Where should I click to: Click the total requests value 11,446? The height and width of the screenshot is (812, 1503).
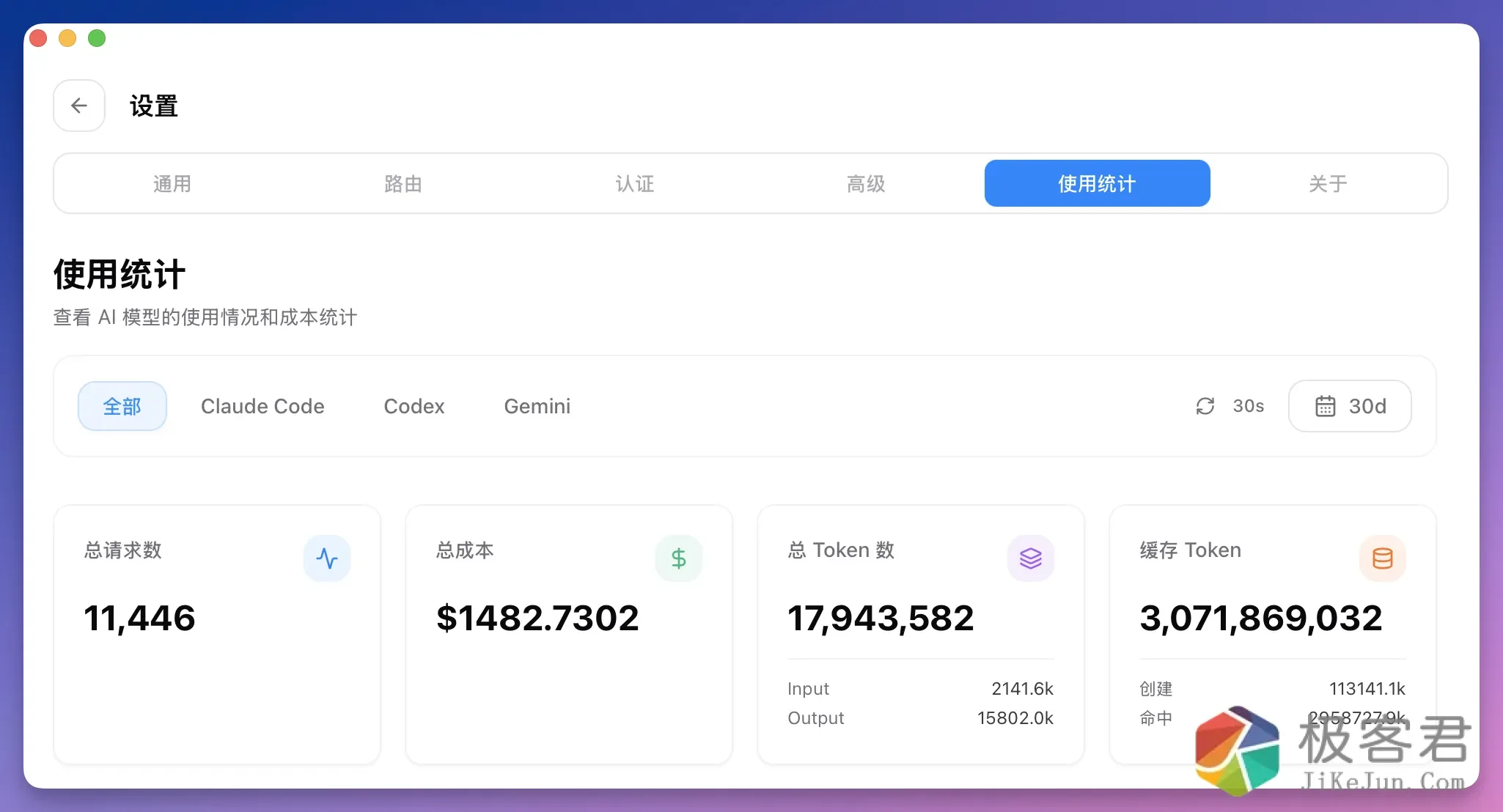(x=140, y=618)
